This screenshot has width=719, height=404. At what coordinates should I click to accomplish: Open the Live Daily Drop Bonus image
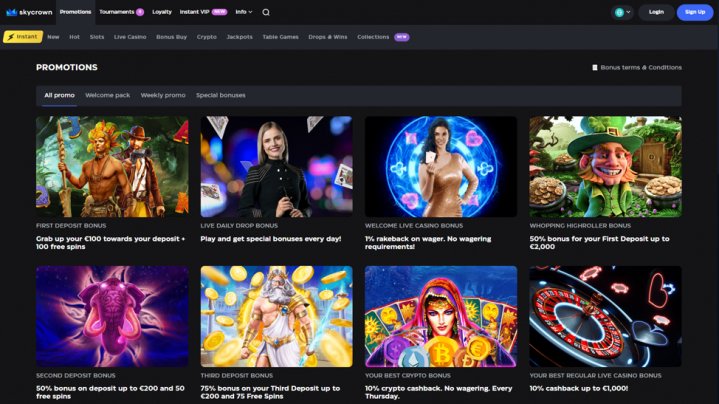[x=276, y=166]
